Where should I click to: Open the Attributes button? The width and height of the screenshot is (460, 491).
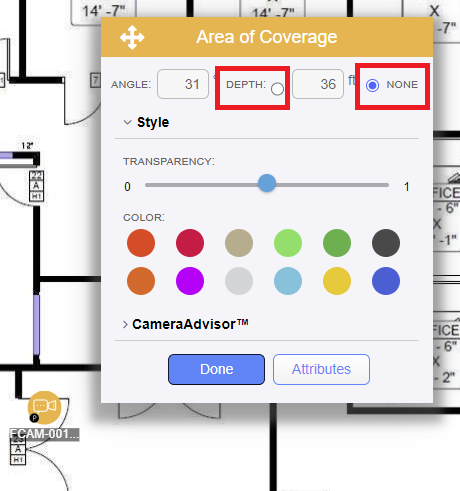[x=321, y=369]
